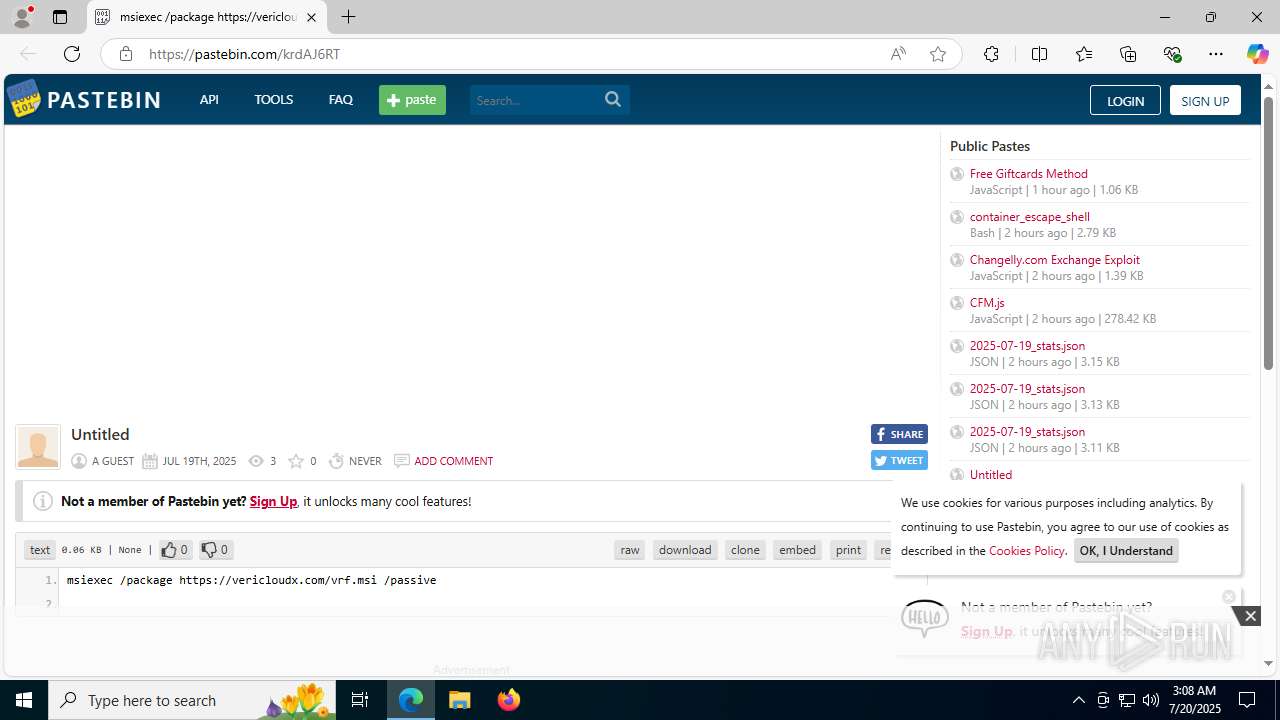This screenshot has width=1280, height=720.
Task: Open browser Extensions icon
Action: pyautogui.click(x=991, y=54)
